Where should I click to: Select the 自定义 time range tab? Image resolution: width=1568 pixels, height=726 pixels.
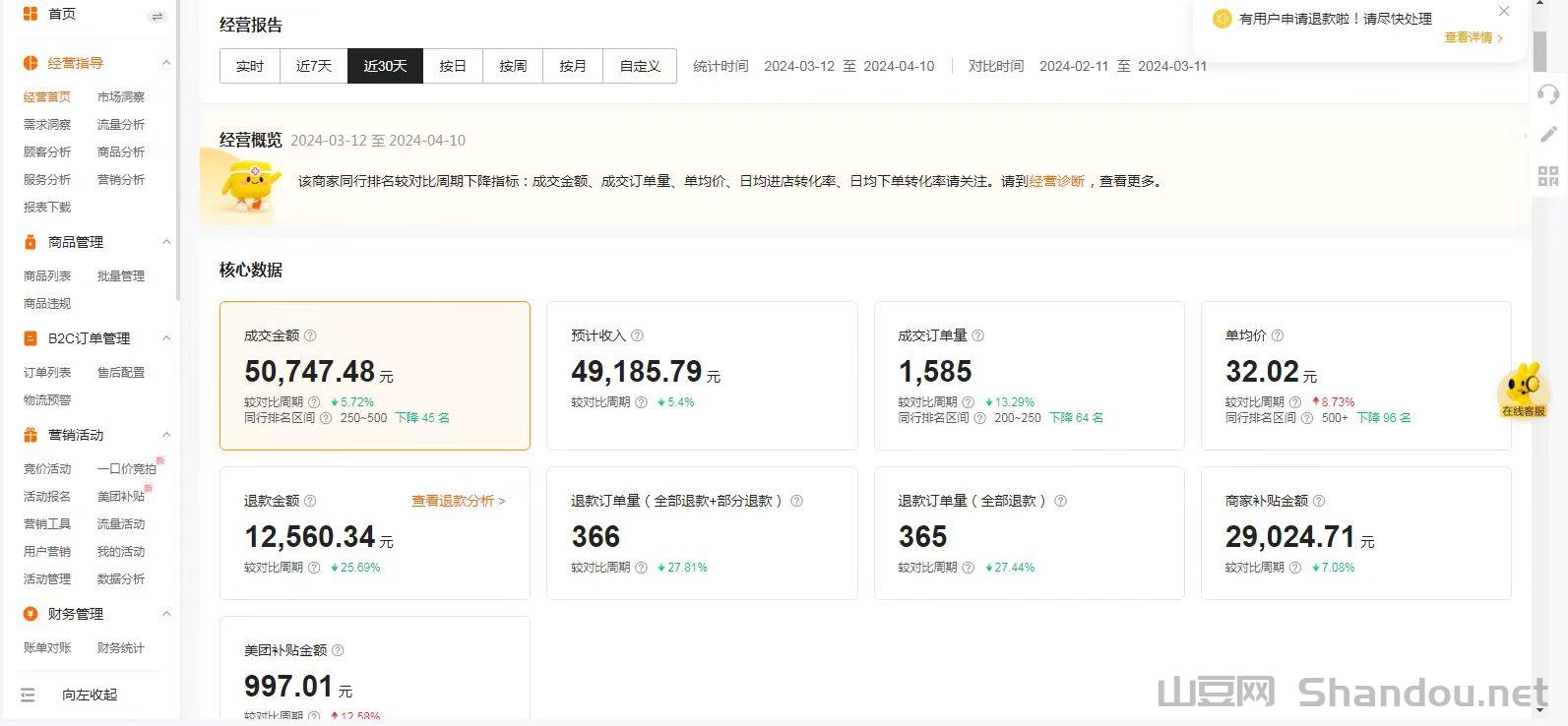click(639, 66)
